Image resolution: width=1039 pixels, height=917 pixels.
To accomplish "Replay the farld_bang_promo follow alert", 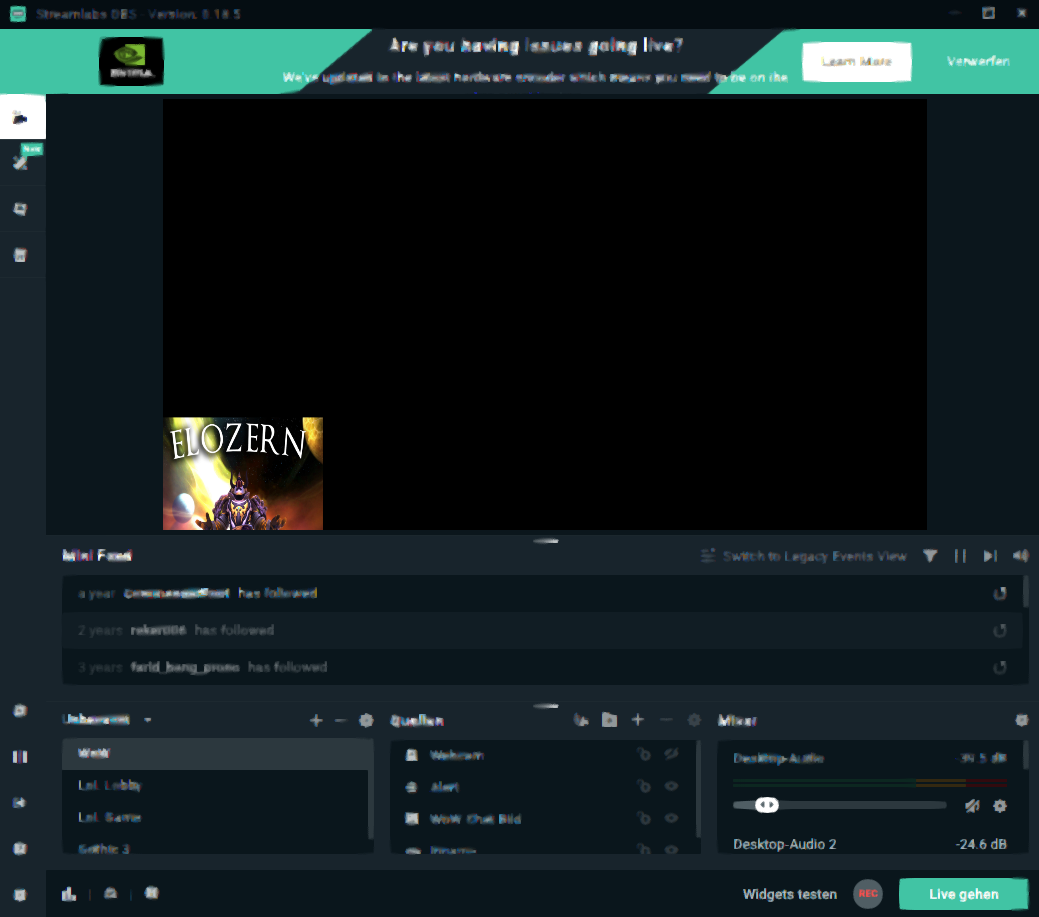I will tap(999, 667).
